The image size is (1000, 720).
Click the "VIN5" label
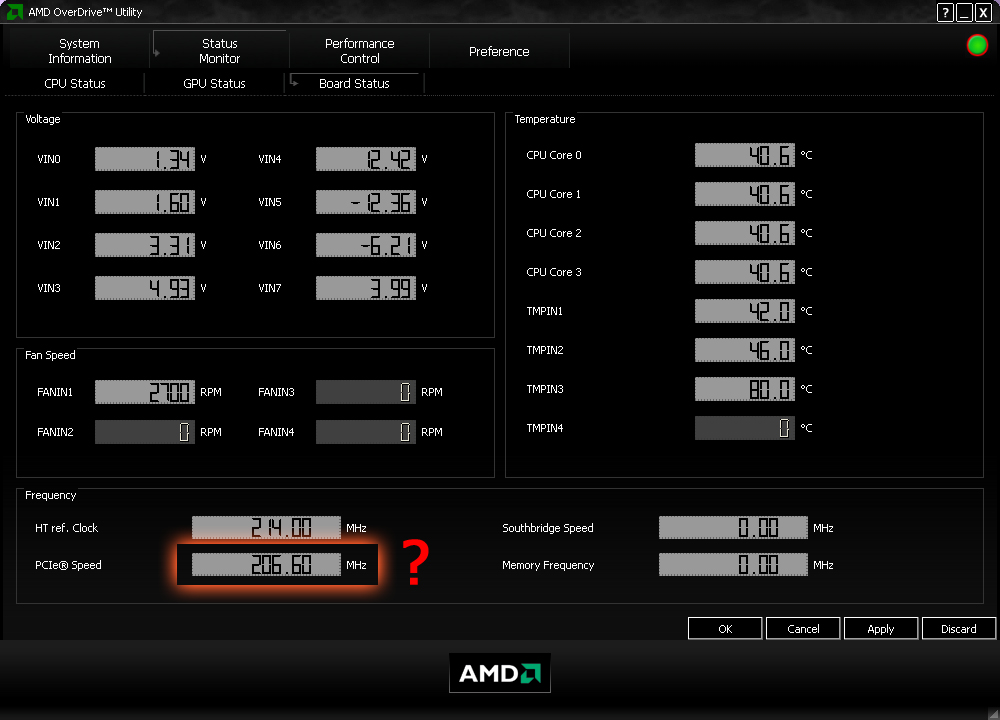[x=270, y=202]
